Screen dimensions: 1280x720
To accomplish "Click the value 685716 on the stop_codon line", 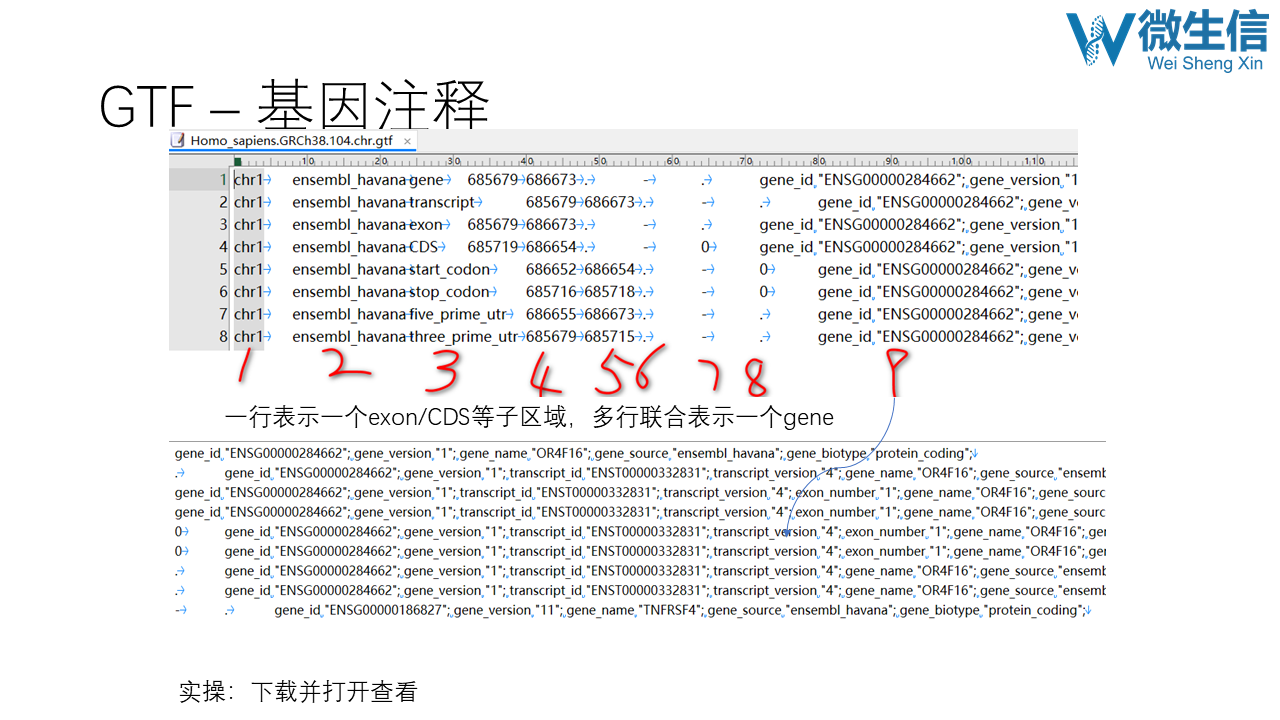I will click(x=551, y=292).
